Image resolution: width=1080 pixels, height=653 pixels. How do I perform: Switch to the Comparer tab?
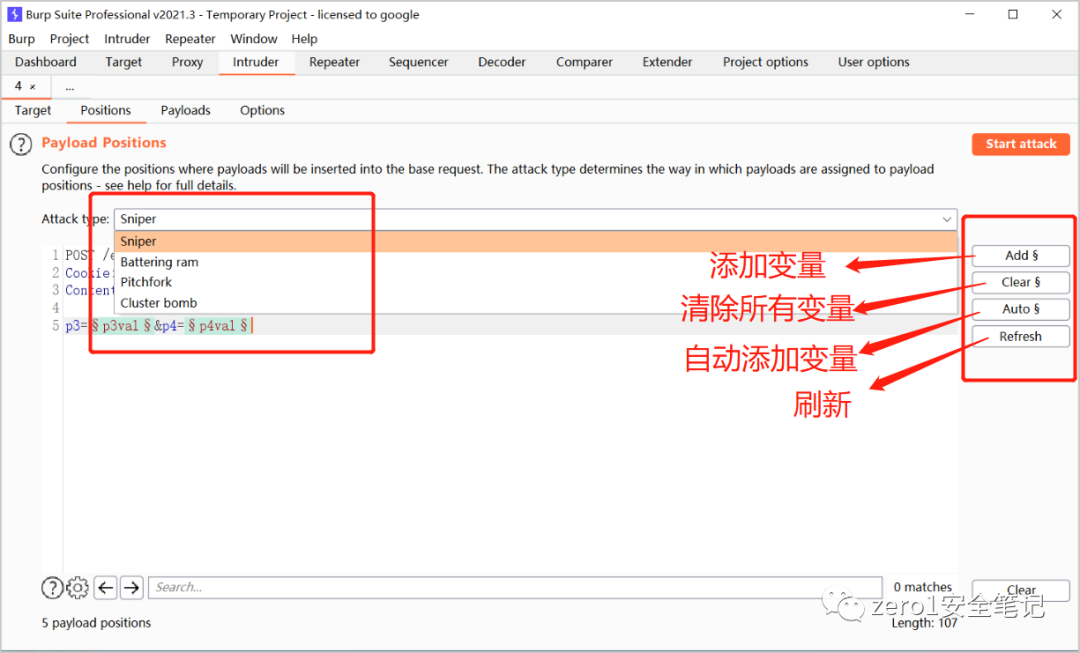[x=584, y=62]
